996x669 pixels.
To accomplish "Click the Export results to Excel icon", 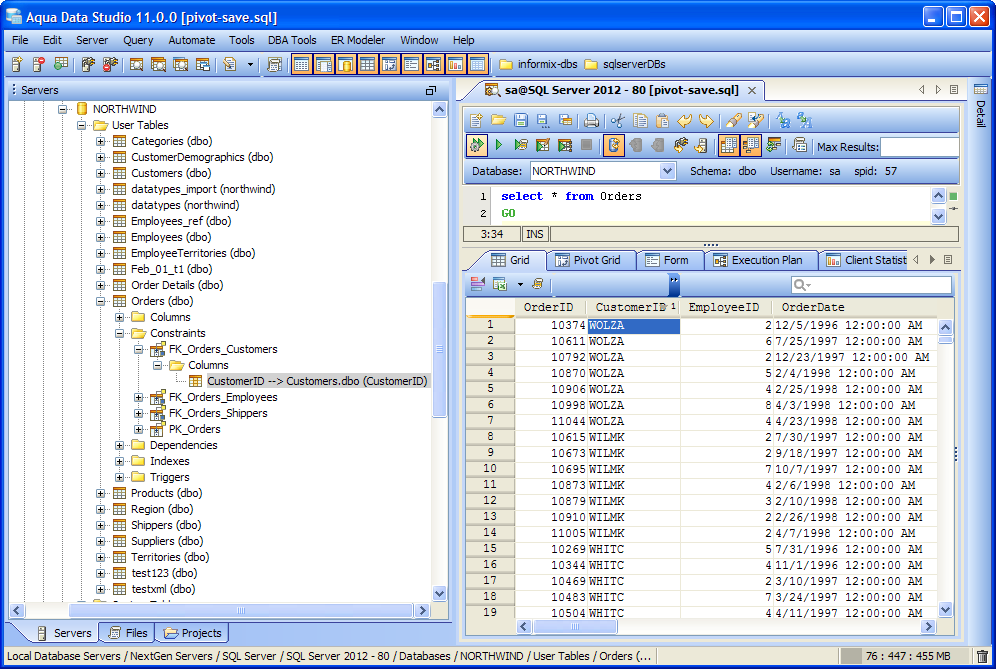I will point(500,285).
